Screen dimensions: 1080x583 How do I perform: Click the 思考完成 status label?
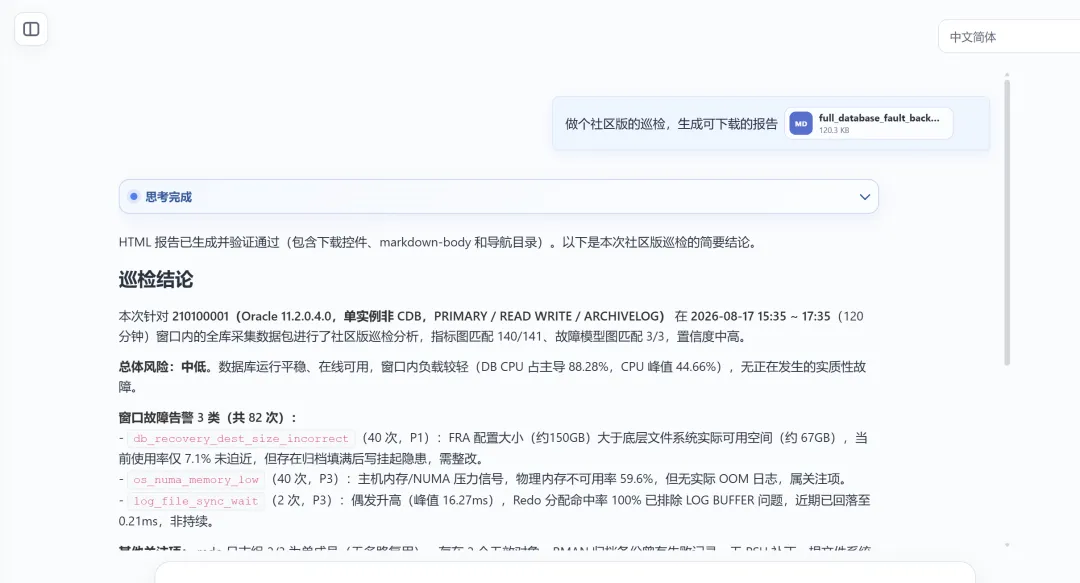coord(168,197)
